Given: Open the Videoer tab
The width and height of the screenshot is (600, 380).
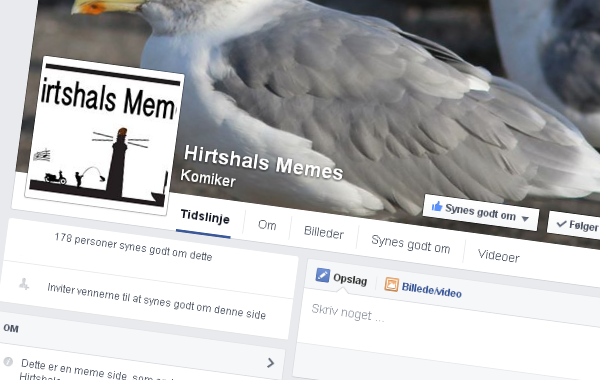Looking at the screenshot, I should pos(499,255).
